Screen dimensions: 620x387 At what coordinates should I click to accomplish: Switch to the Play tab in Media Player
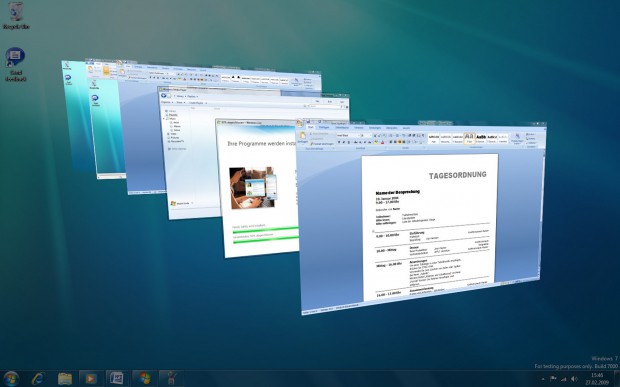(x=318, y=102)
